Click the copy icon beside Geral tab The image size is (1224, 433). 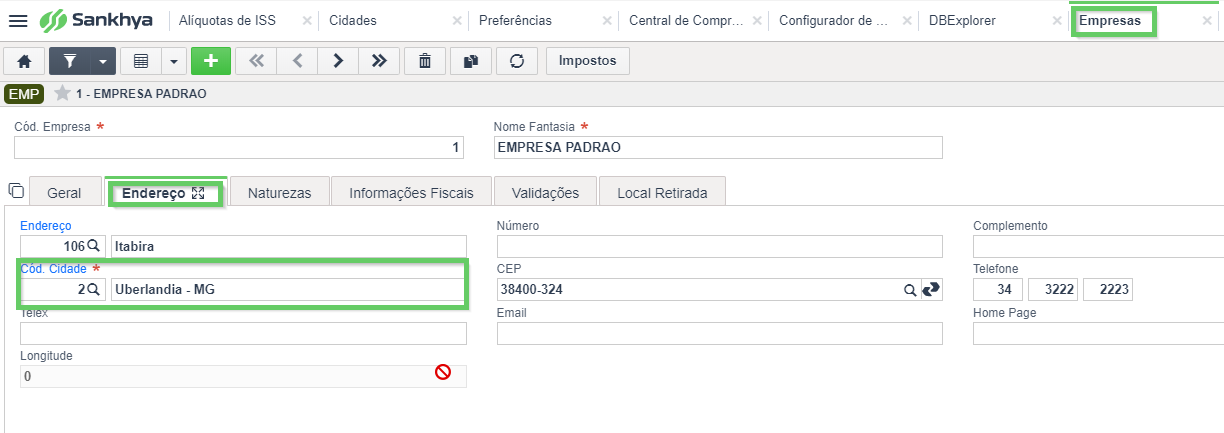pos(15,190)
